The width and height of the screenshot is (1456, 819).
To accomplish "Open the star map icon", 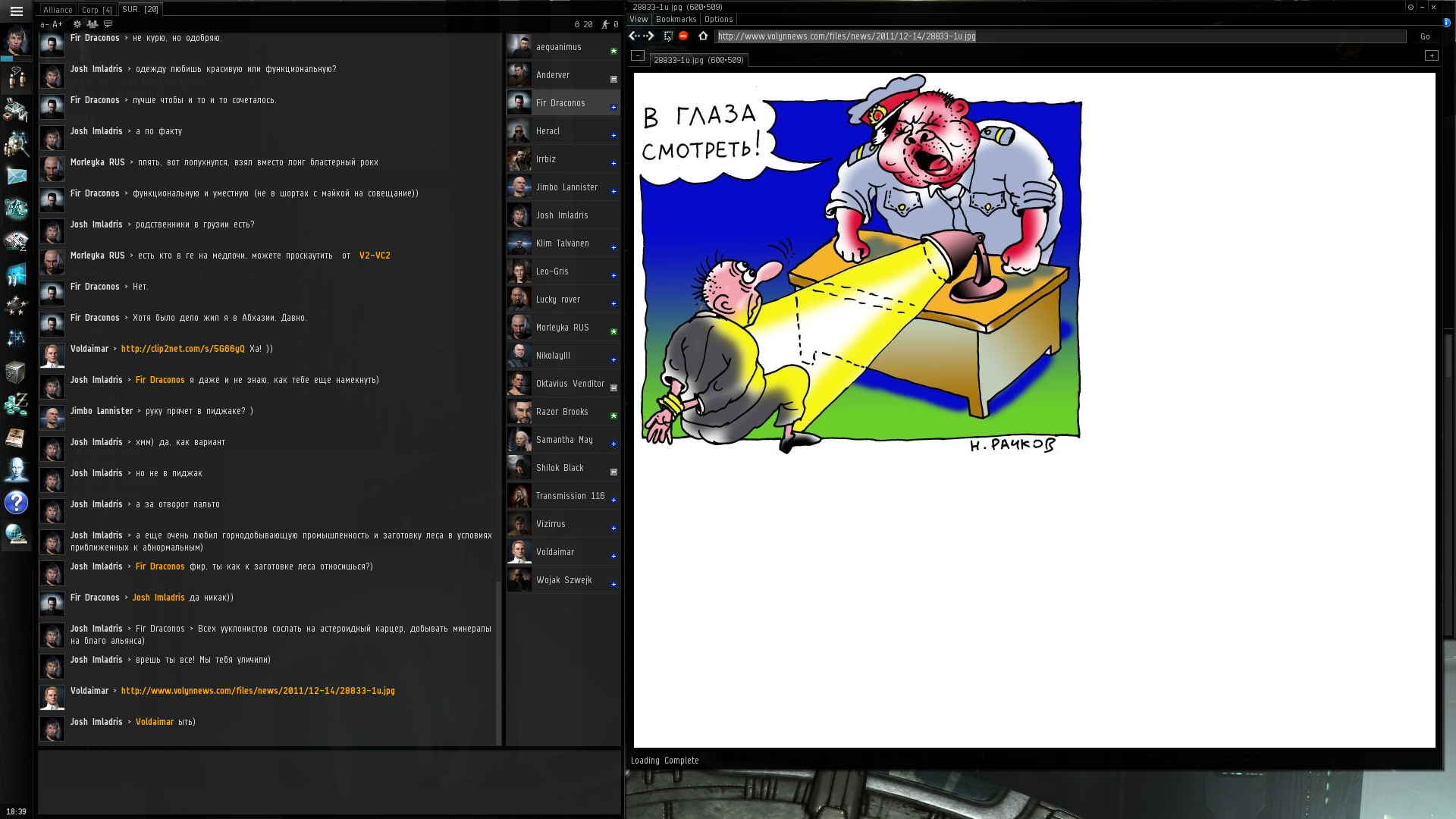I will click(16, 339).
